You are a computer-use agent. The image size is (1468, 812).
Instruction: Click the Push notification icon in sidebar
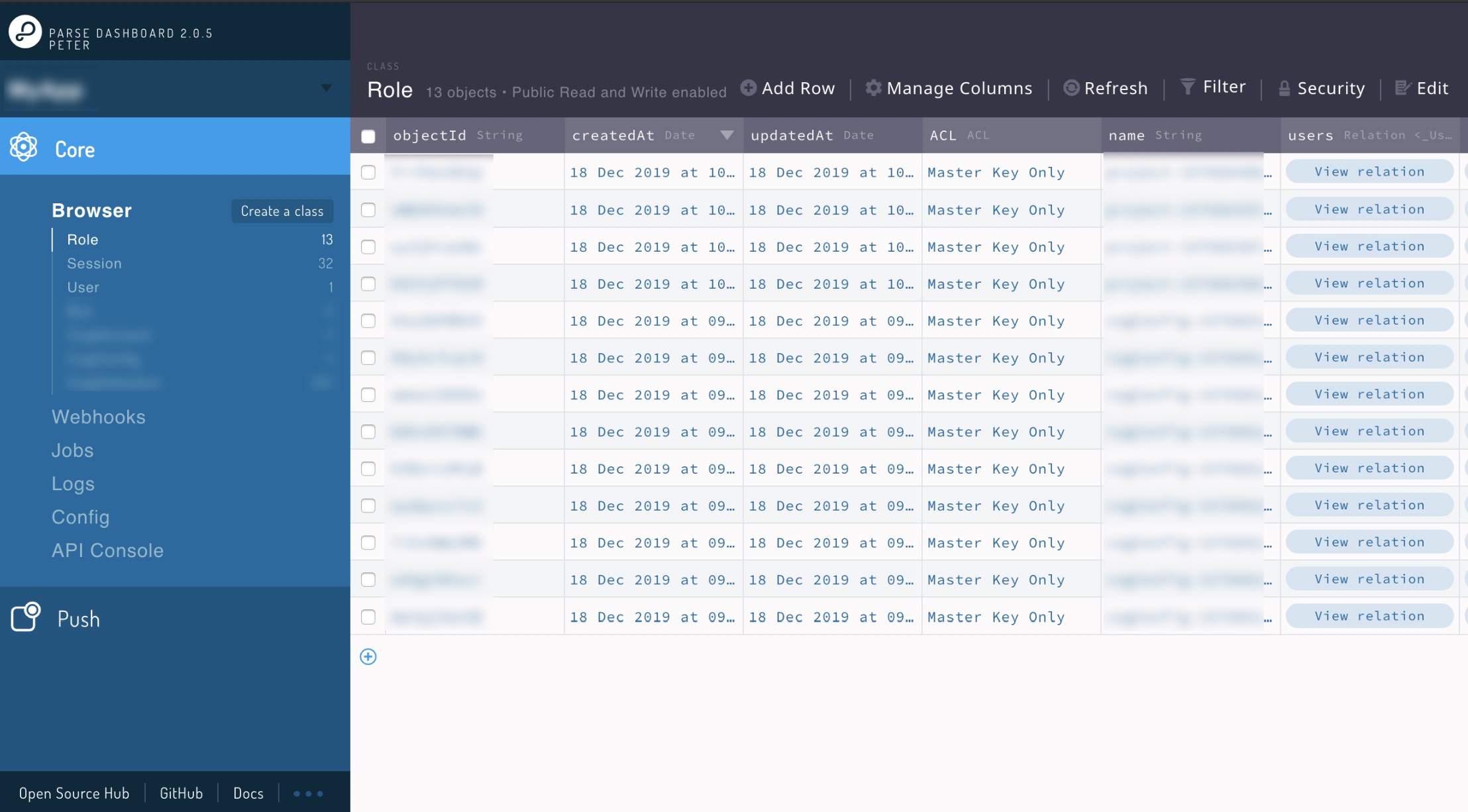[x=25, y=617]
